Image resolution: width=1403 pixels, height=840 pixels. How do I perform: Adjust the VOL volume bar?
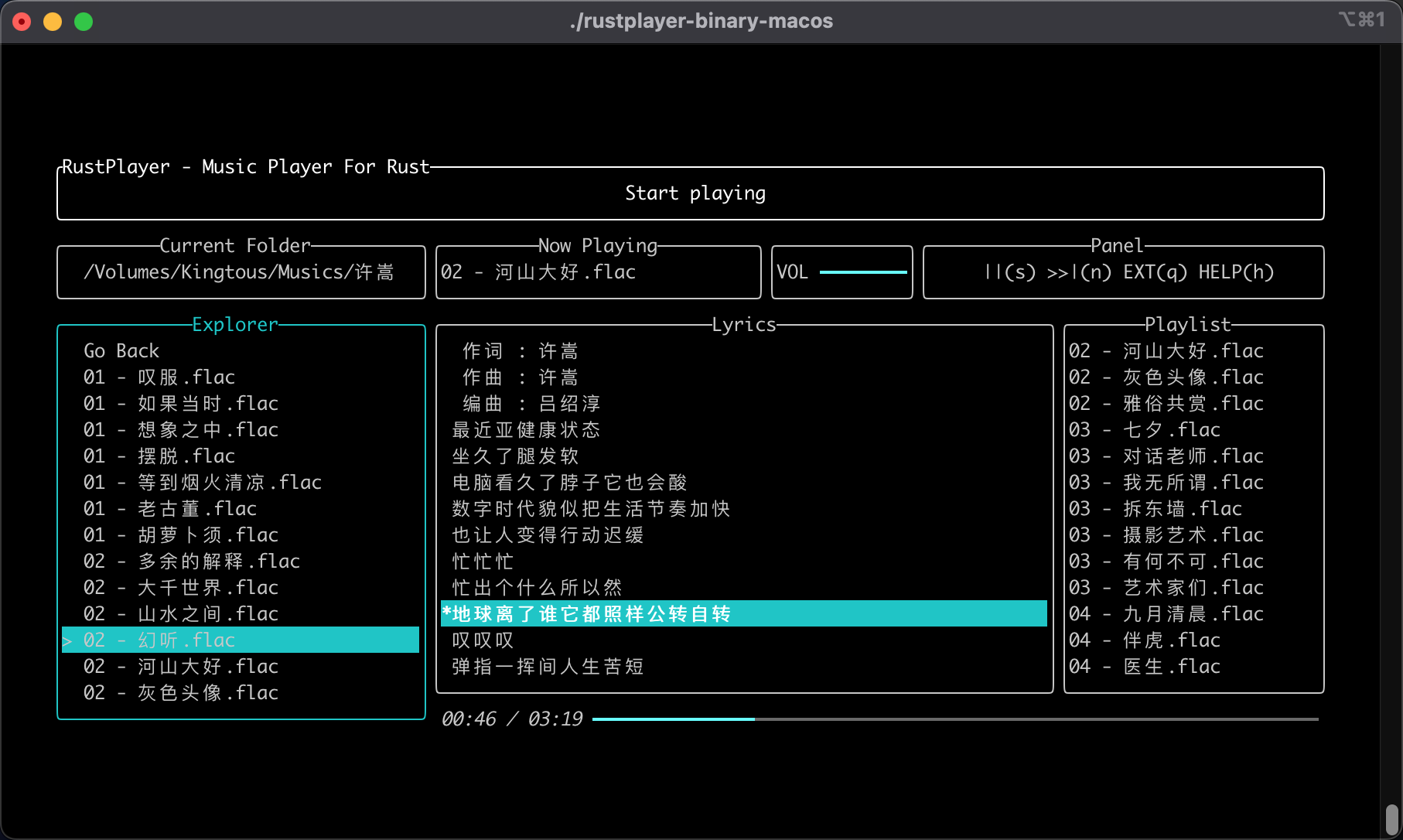[x=862, y=272]
